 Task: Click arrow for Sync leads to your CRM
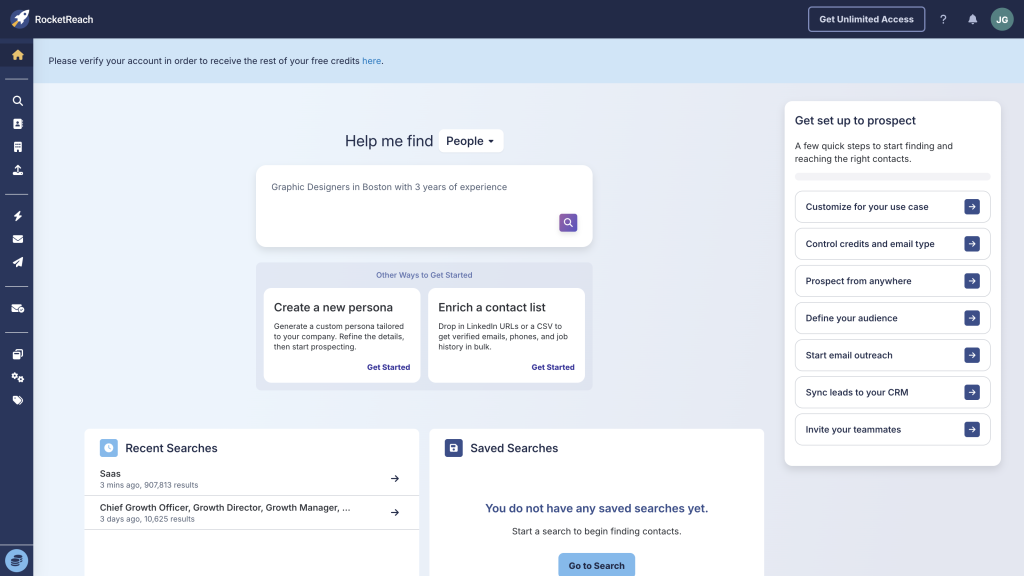(972, 392)
